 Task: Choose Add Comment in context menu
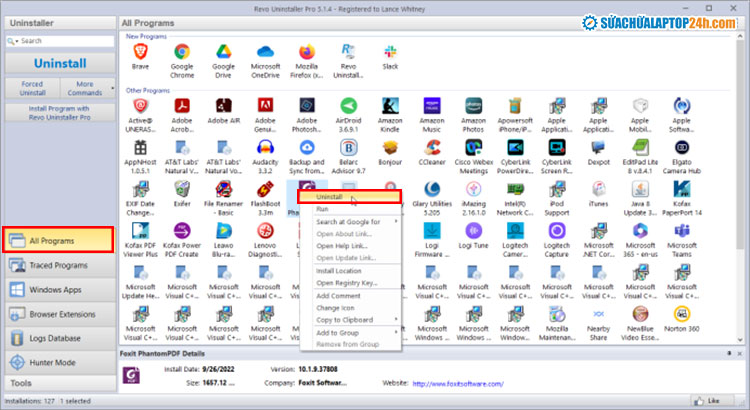pyautogui.click(x=350, y=296)
